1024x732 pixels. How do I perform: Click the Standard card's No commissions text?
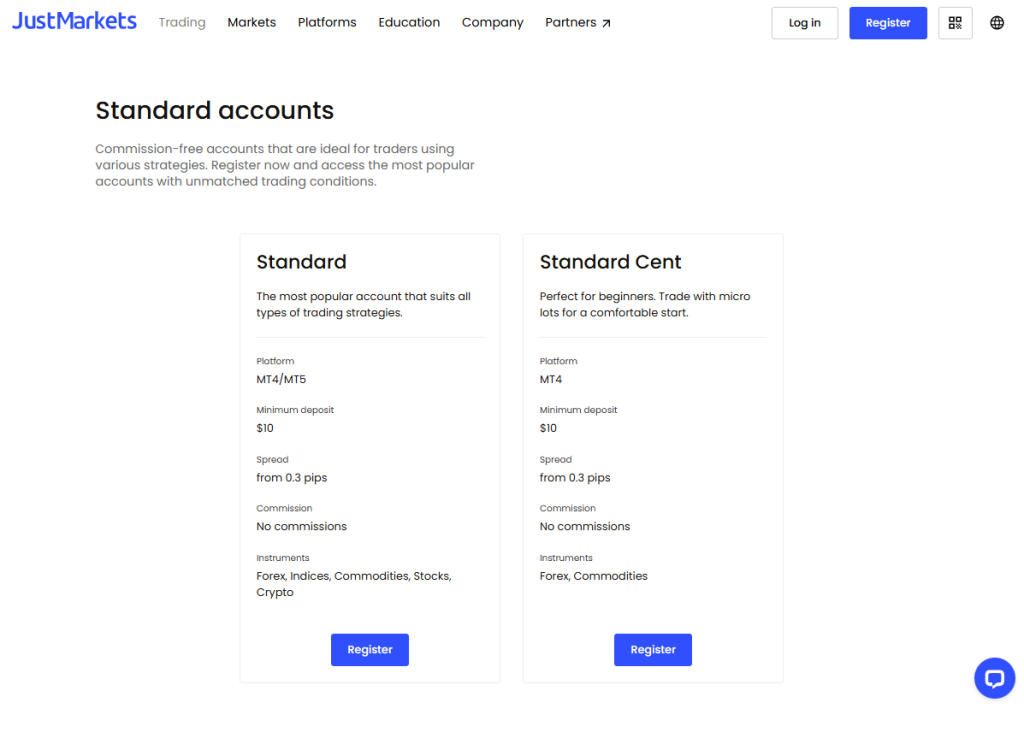[x=301, y=526]
